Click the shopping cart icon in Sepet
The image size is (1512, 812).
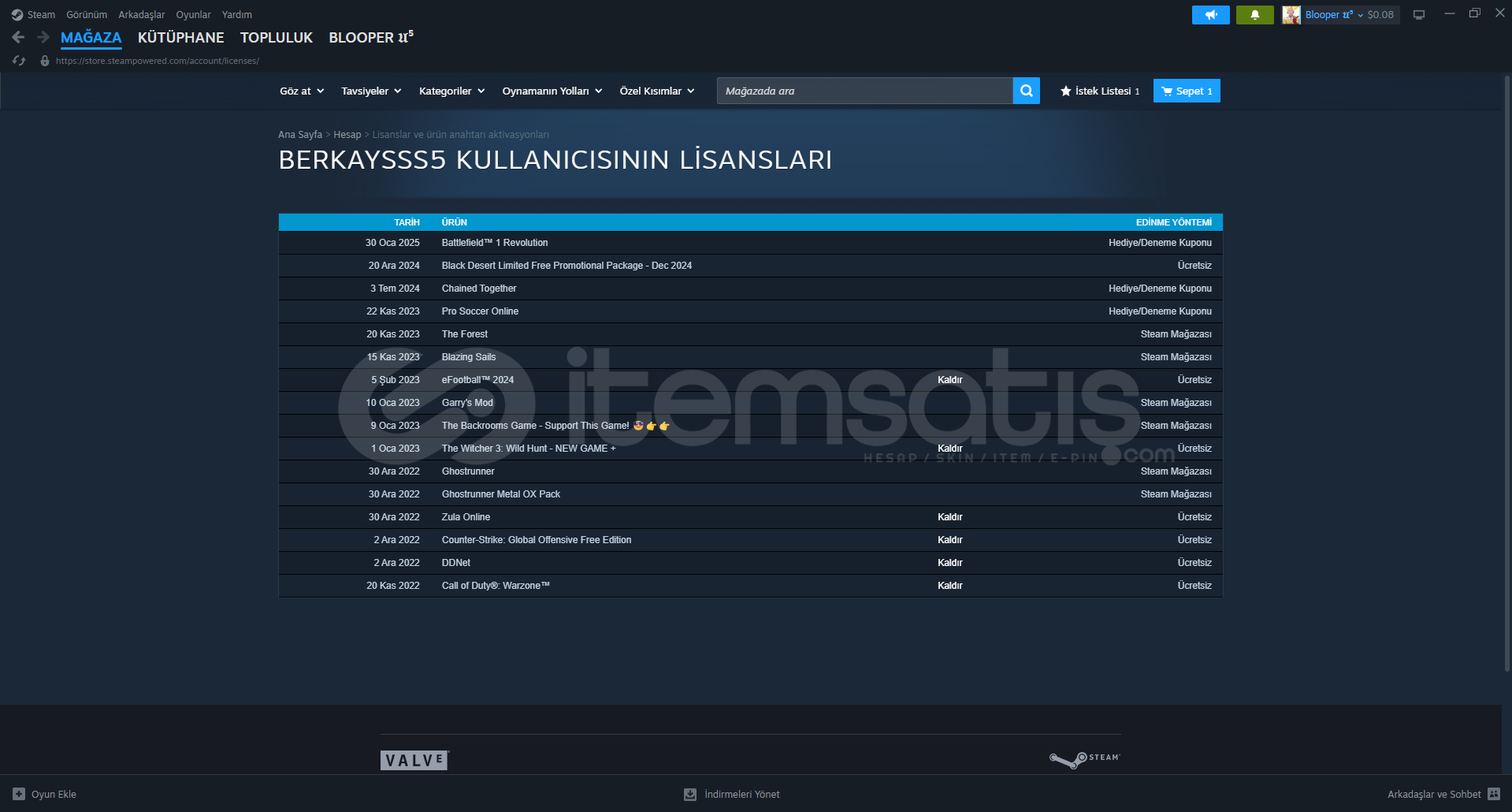coord(1167,91)
